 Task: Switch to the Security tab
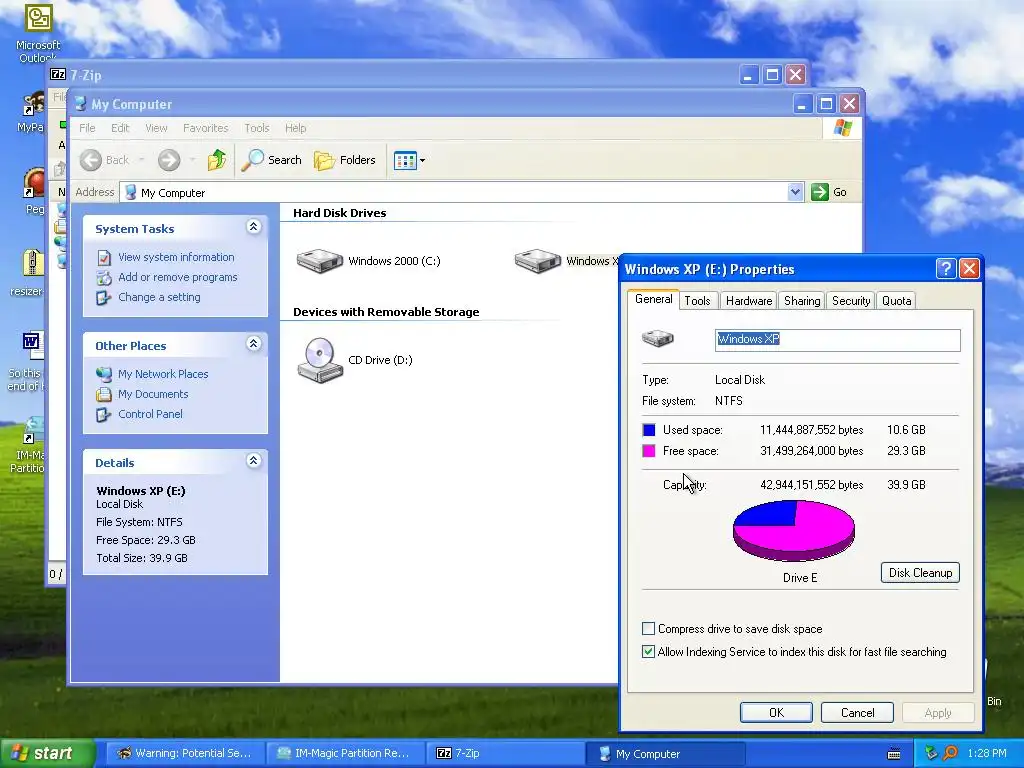coord(851,301)
